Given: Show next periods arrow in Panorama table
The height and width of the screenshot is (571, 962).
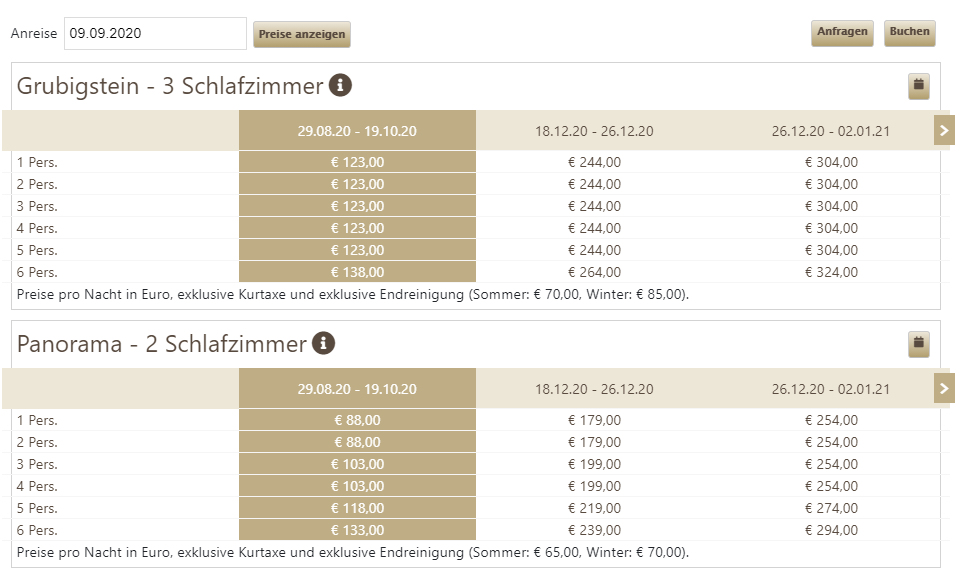Looking at the screenshot, I should point(944,388).
